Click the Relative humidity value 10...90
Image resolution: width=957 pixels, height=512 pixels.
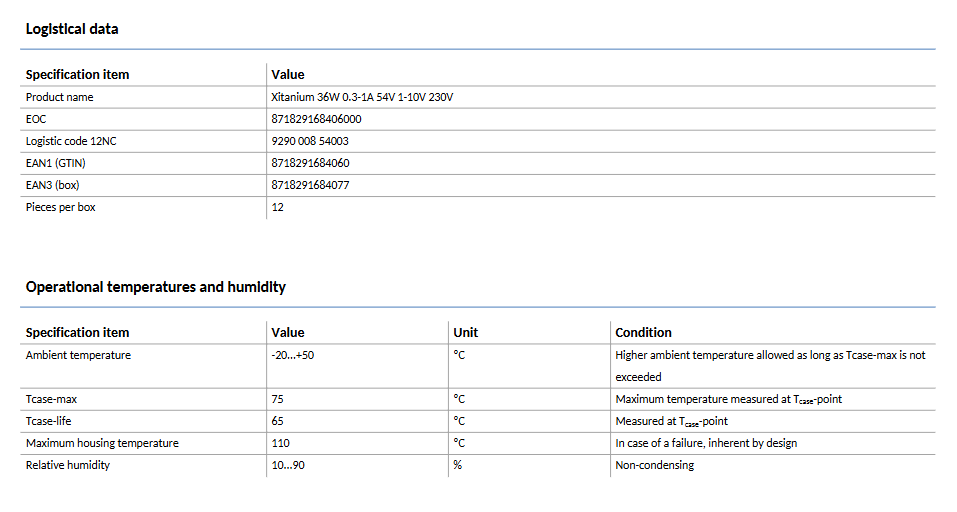[288, 465]
